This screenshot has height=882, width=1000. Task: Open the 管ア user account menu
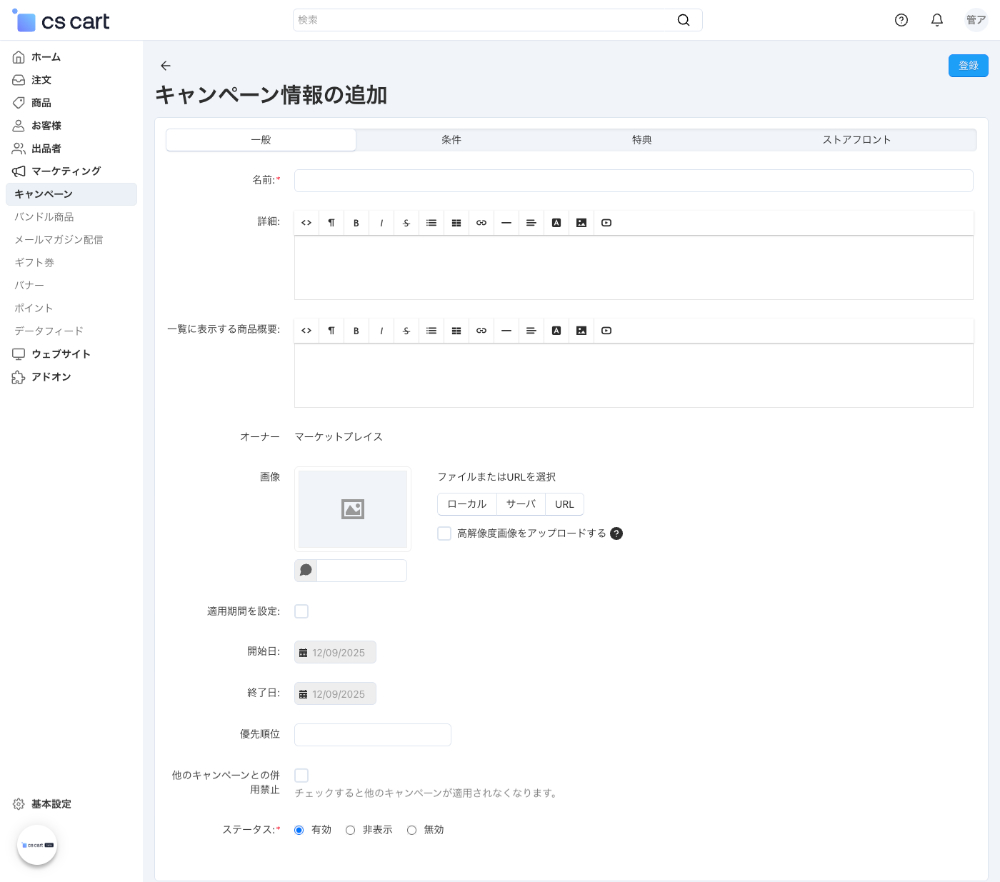(x=975, y=20)
